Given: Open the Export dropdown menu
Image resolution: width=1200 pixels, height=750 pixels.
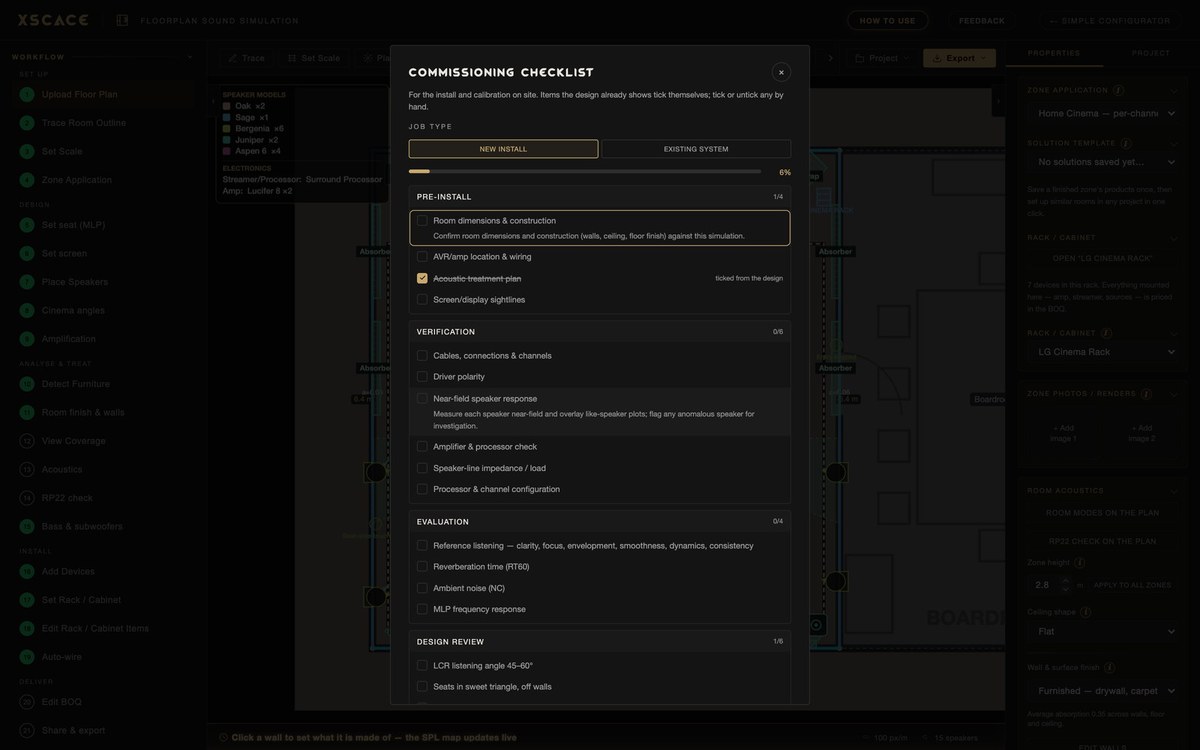Looking at the screenshot, I should tap(959, 58).
